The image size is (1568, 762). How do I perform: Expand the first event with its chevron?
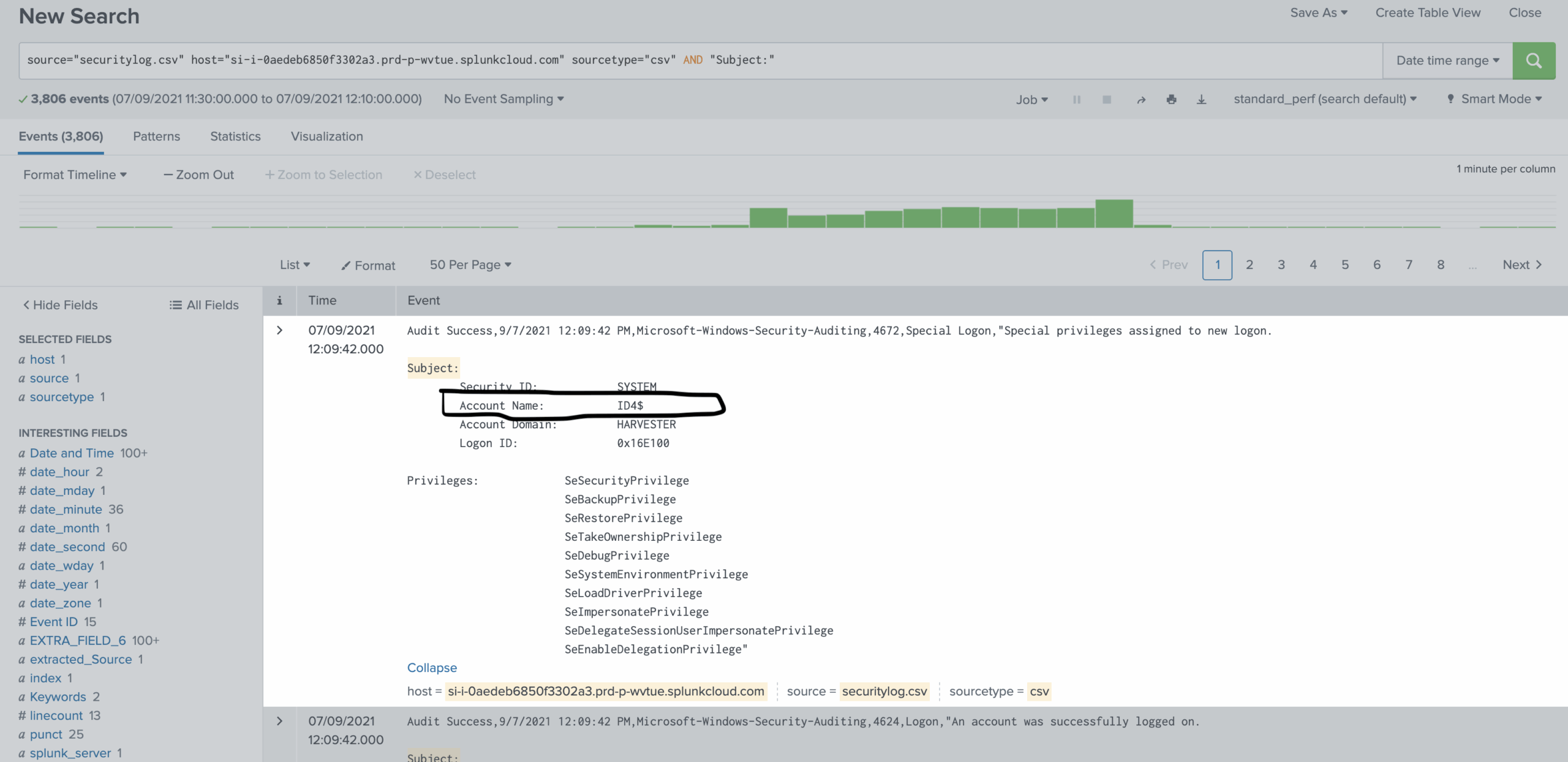click(x=279, y=330)
